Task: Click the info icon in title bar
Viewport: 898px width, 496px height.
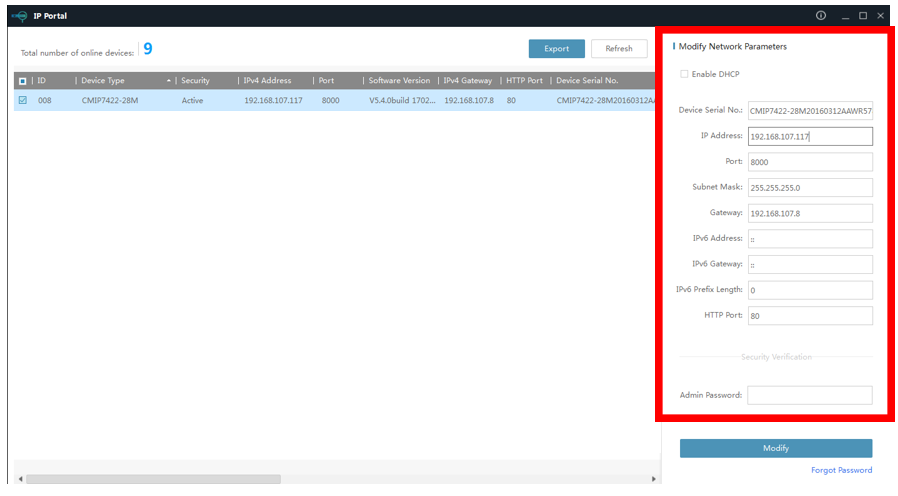Action: click(821, 16)
